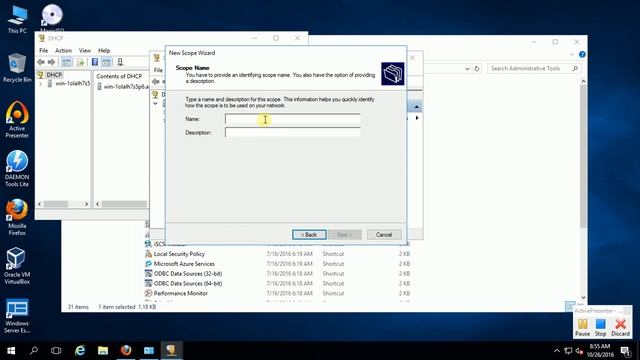This screenshot has width=640, height=360.
Task: Open Mozilla Firefox desktop shortcut
Action: pyautogui.click(x=17, y=217)
